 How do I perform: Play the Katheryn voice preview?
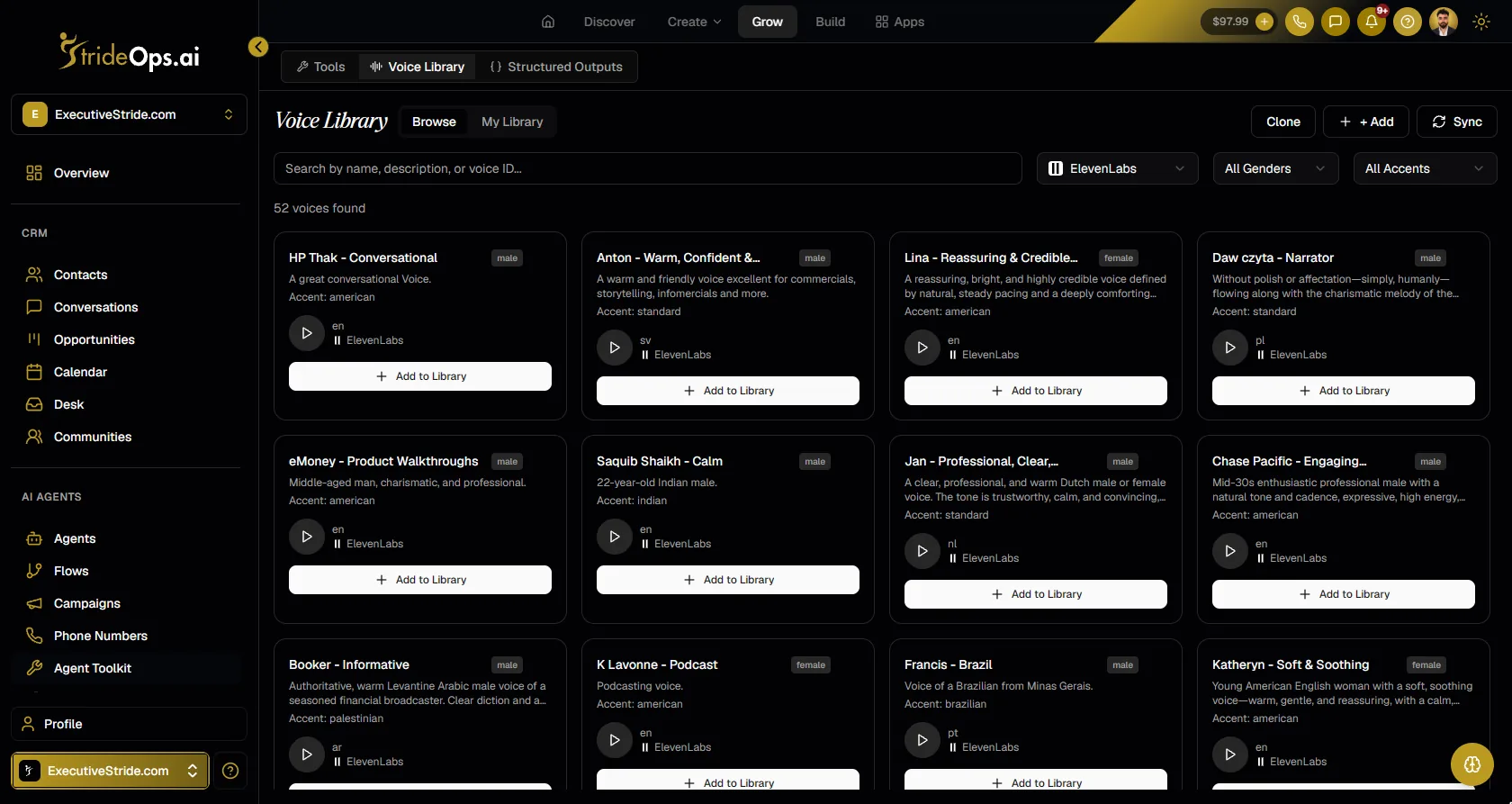coord(1230,754)
